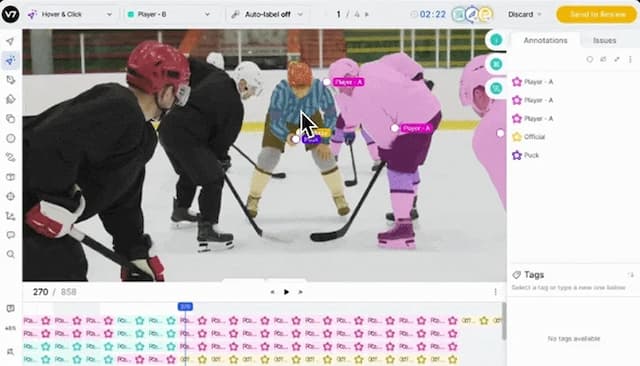Click the Player - A label on pink torso
640x366 pixels.
(416, 129)
